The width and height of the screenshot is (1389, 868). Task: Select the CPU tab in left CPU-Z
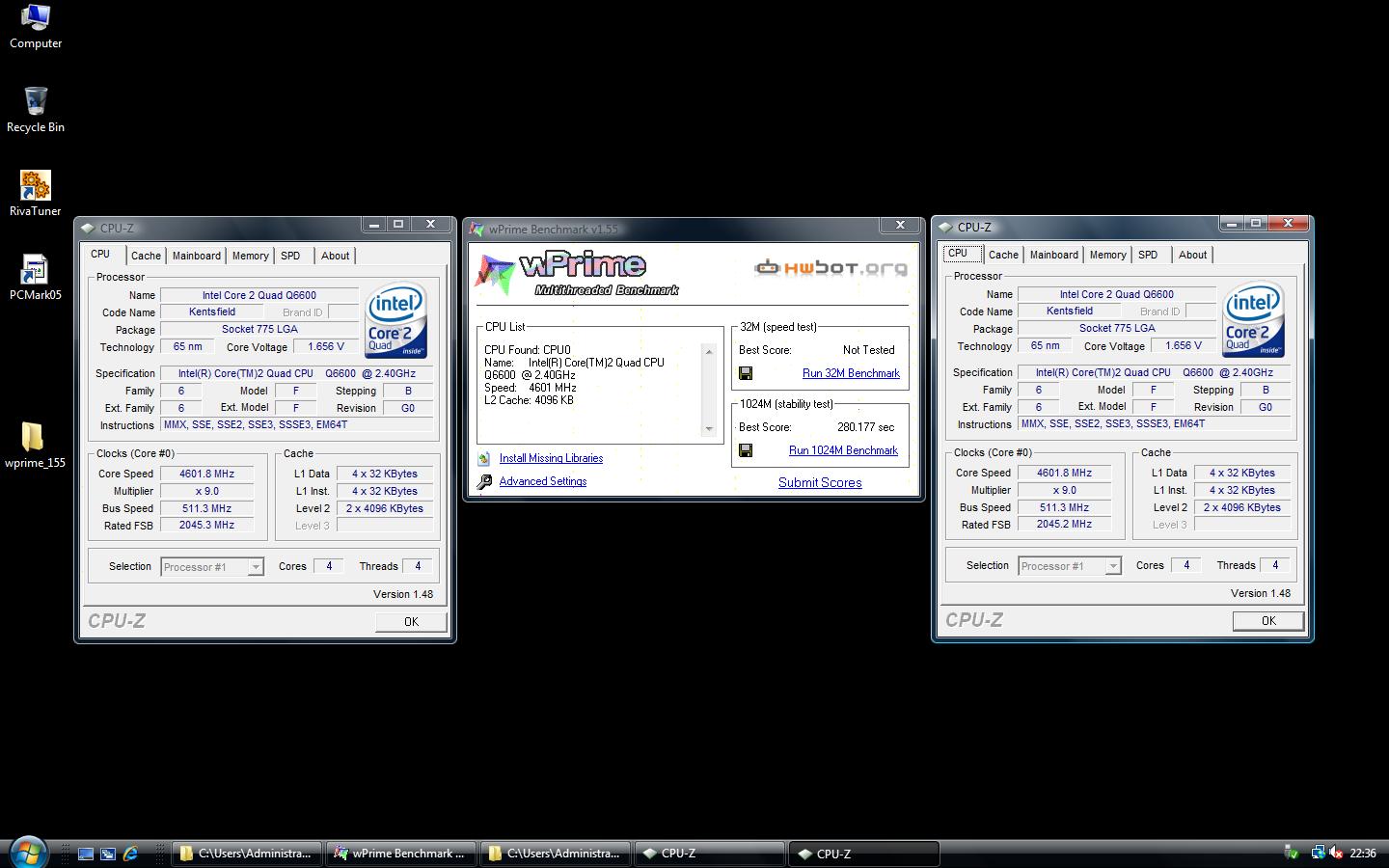point(100,254)
